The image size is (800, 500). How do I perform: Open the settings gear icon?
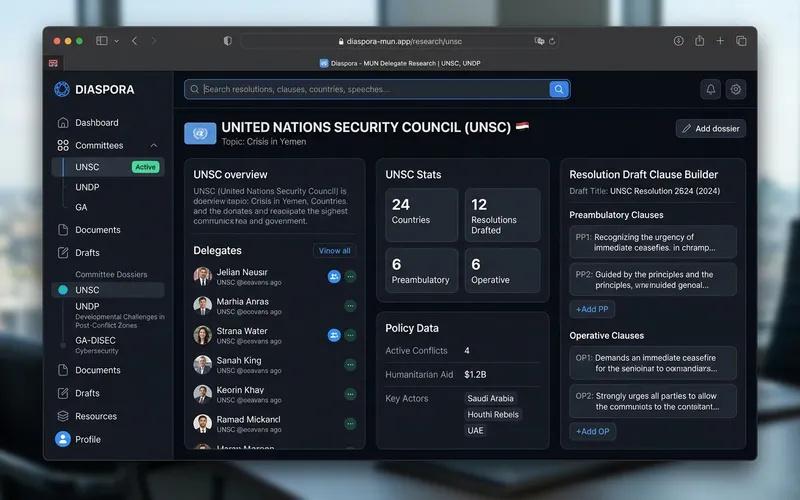tap(735, 89)
